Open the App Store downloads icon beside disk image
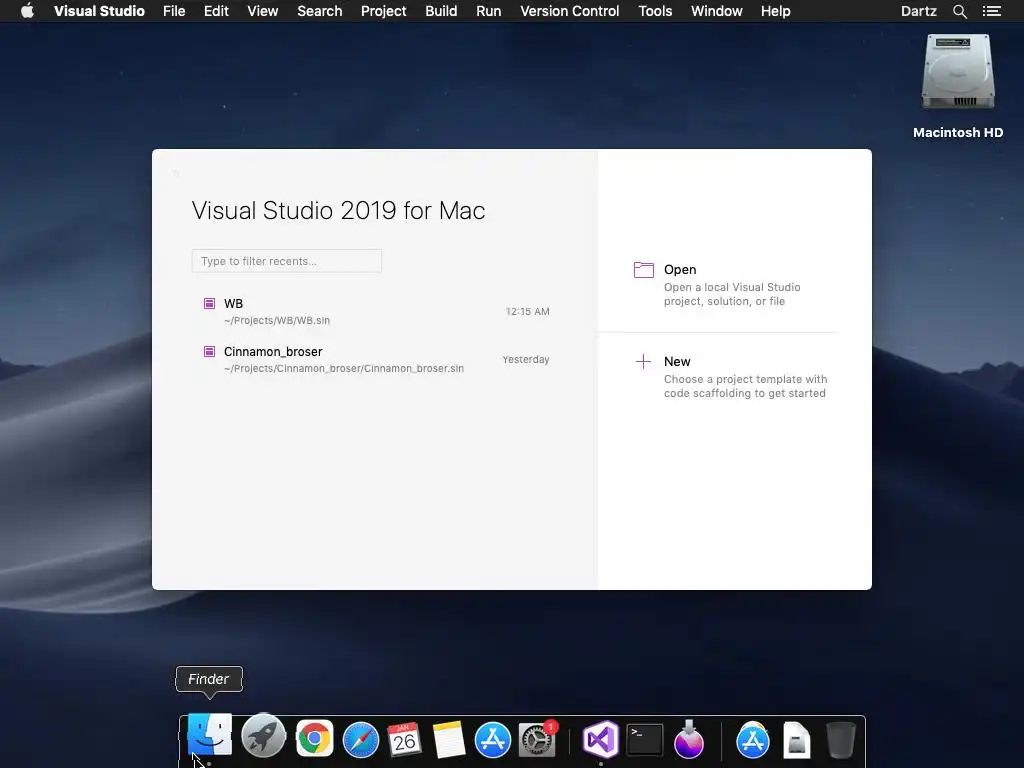 [752, 740]
